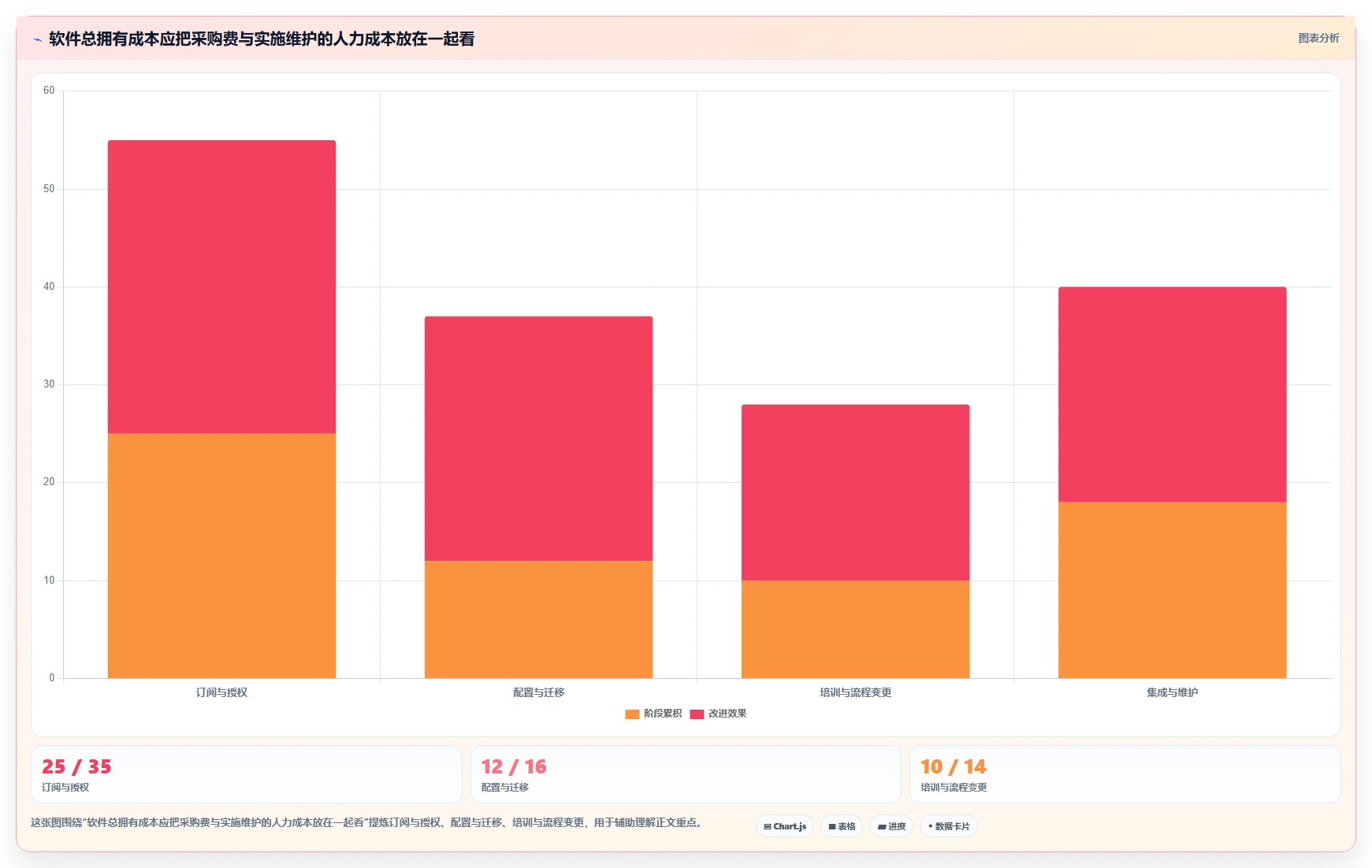
Task: Toggle the 阶段累积 legend orange swatch
Action: [x=632, y=714]
